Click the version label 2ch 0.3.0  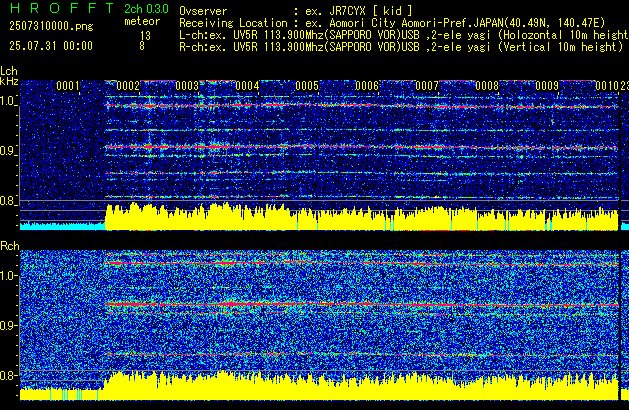coord(146,9)
